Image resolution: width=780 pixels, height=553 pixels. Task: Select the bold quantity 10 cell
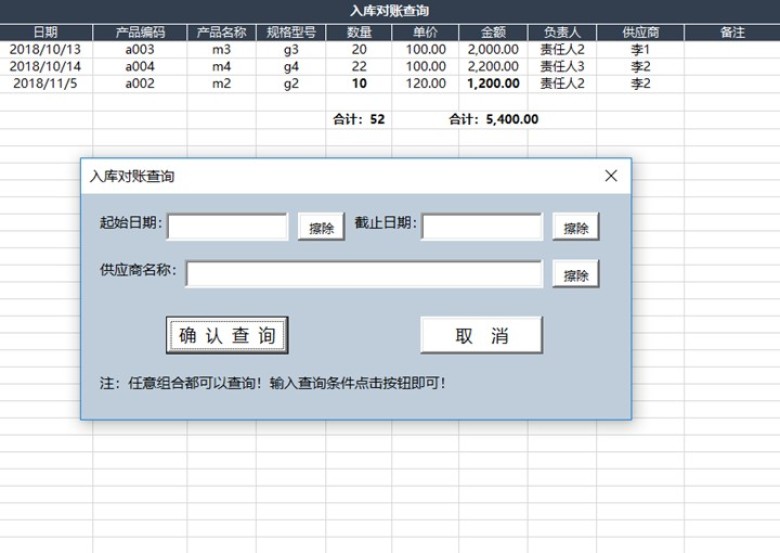[x=359, y=84]
